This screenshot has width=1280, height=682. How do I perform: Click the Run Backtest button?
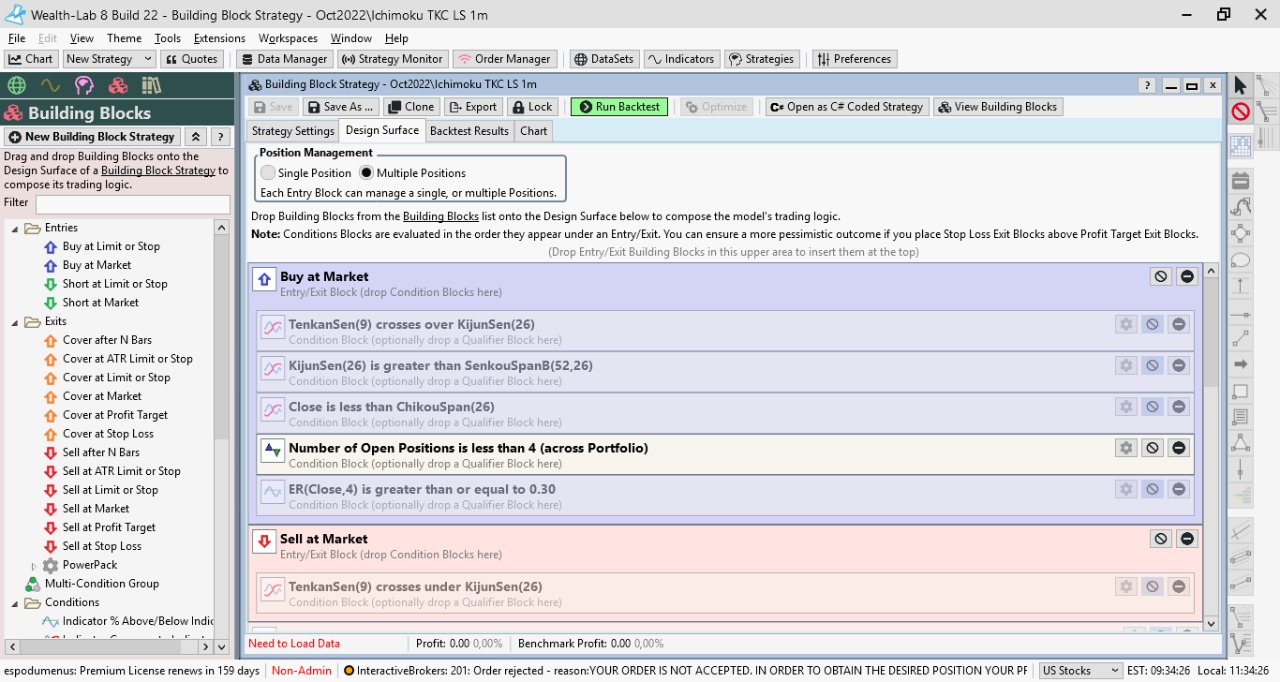(619, 107)
